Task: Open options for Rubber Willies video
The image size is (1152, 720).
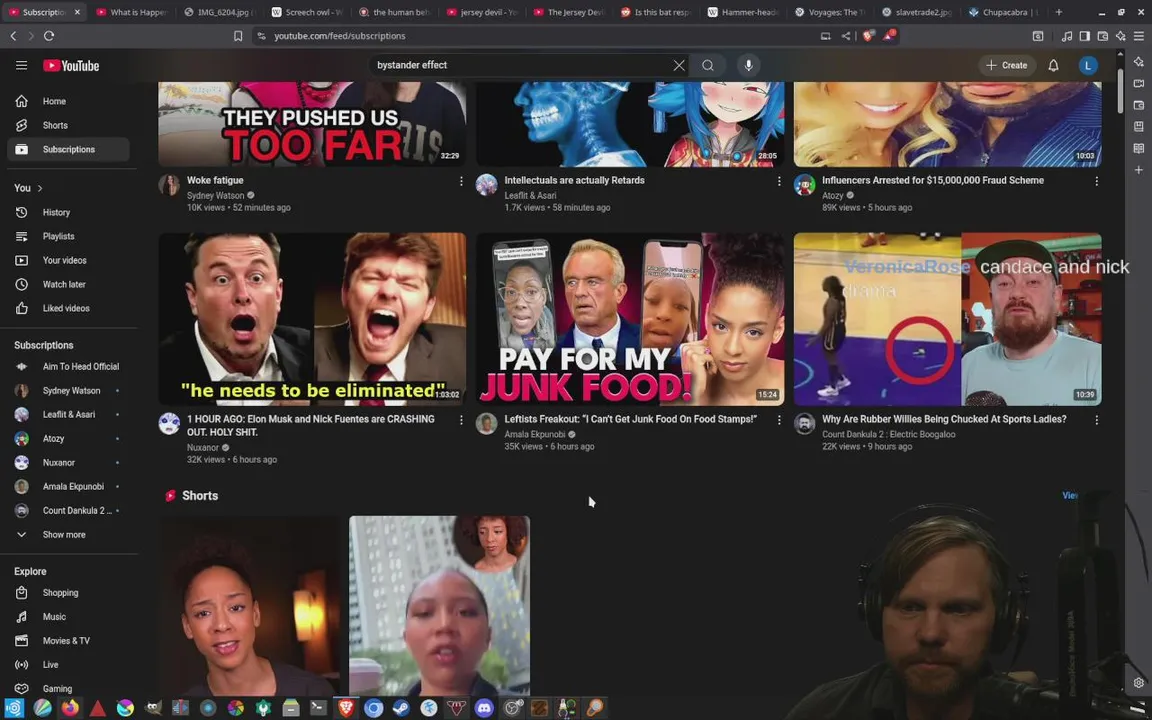Action: tap(1096, 420)
